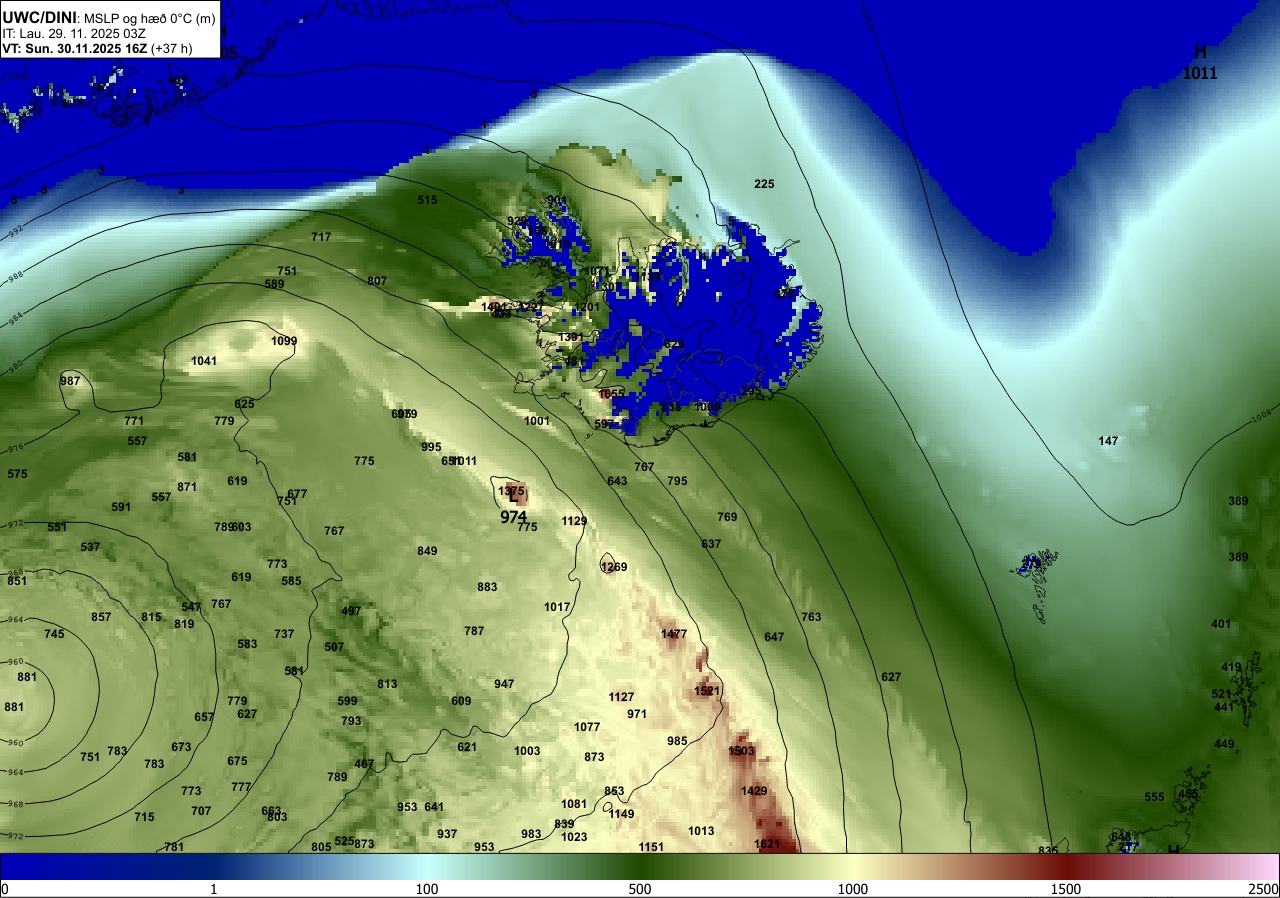Click the '745' height value
This screenshot has height=898, width=1280.
[54, 634]
